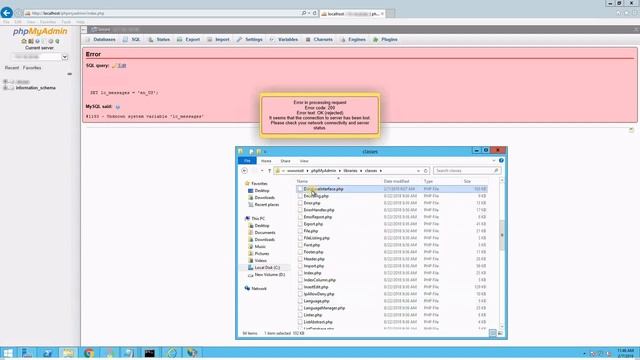Select the IpAllowDeny.php file
Viewport: 640px width, 360px height.
[319, 294]
